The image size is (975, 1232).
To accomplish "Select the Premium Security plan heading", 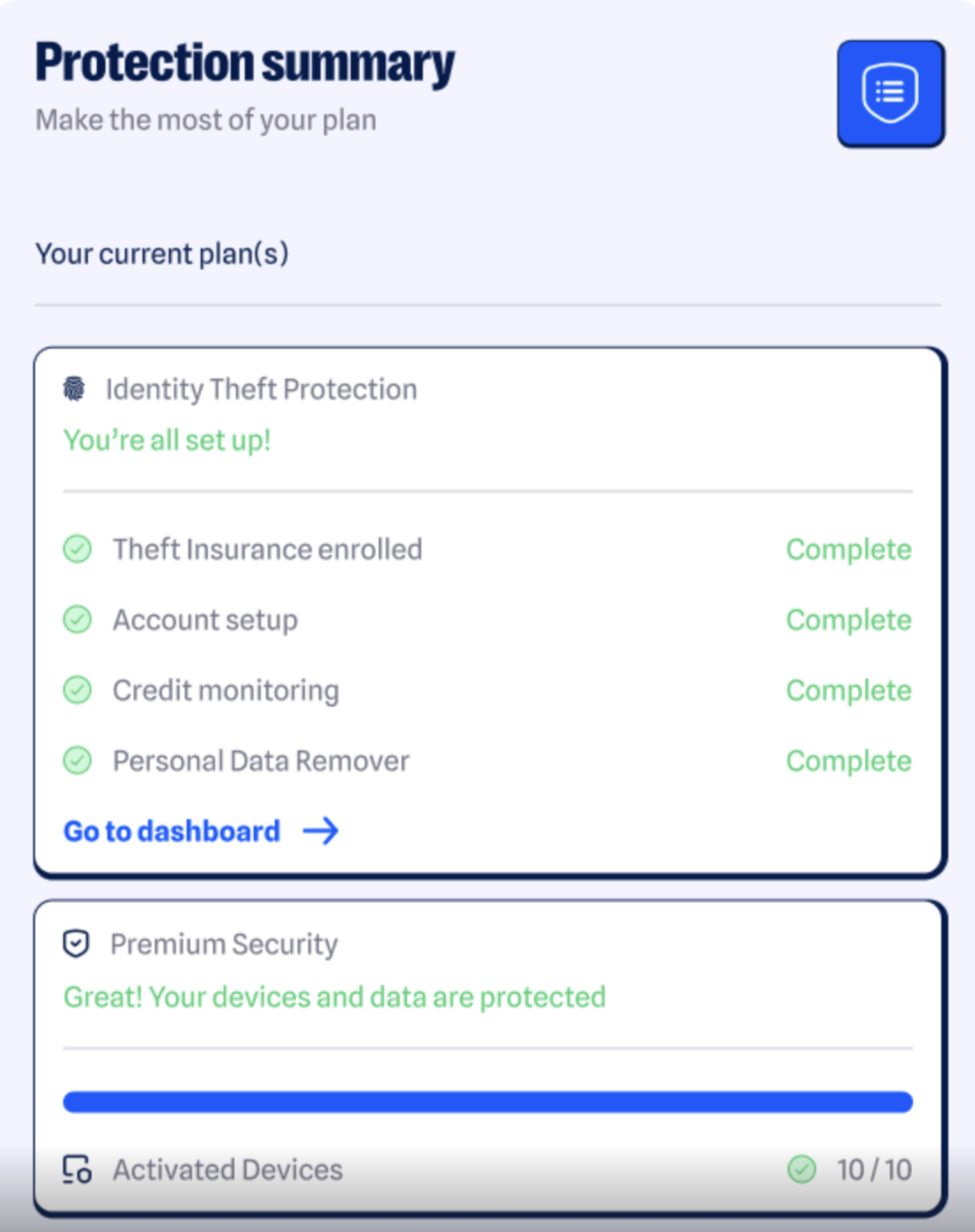I will 224,944.
